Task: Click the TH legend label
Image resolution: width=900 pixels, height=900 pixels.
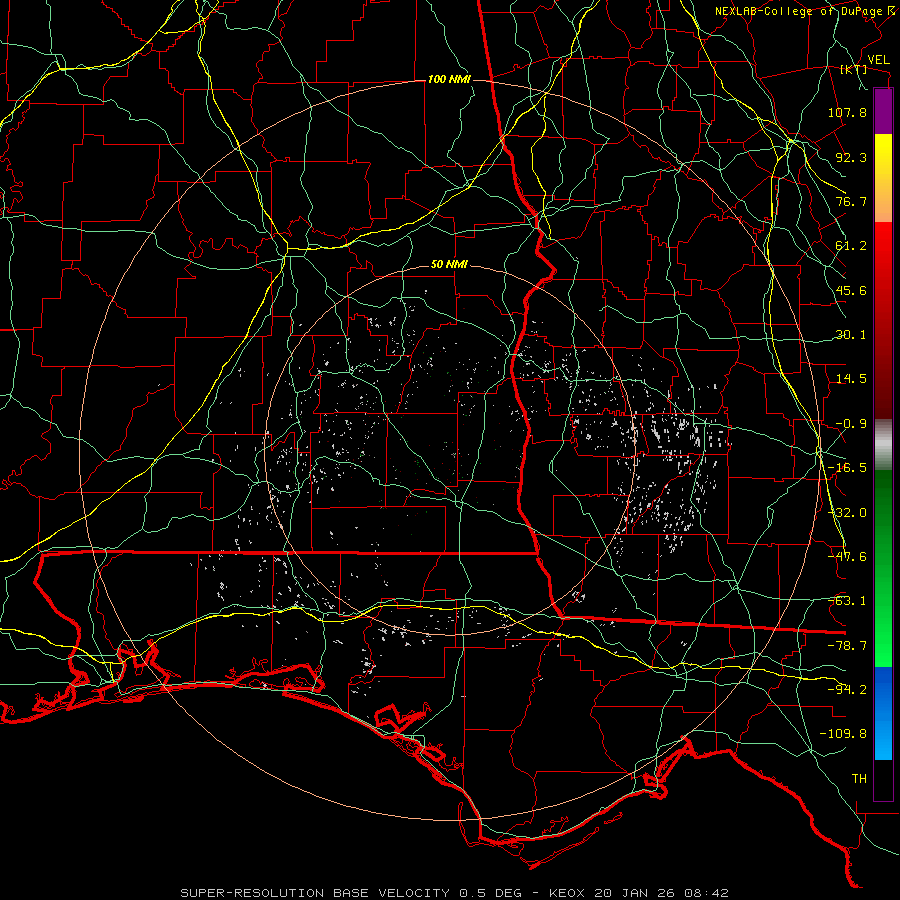Action: click(x=859, y=779)
